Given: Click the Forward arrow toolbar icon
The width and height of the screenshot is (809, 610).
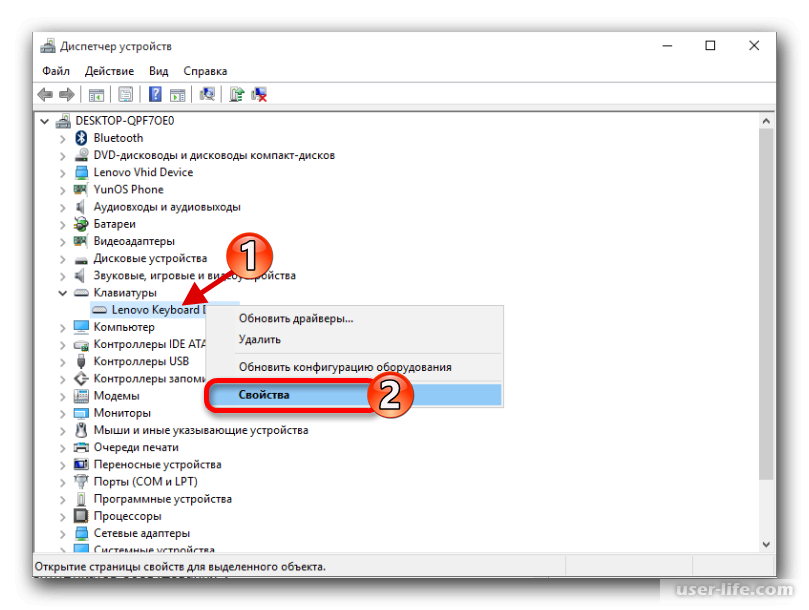Looking at the screenshot, I should [67, 94].
